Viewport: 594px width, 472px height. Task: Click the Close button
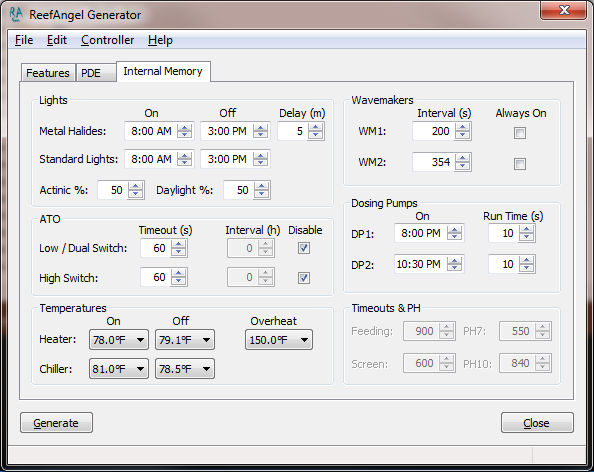pos(537,423)
